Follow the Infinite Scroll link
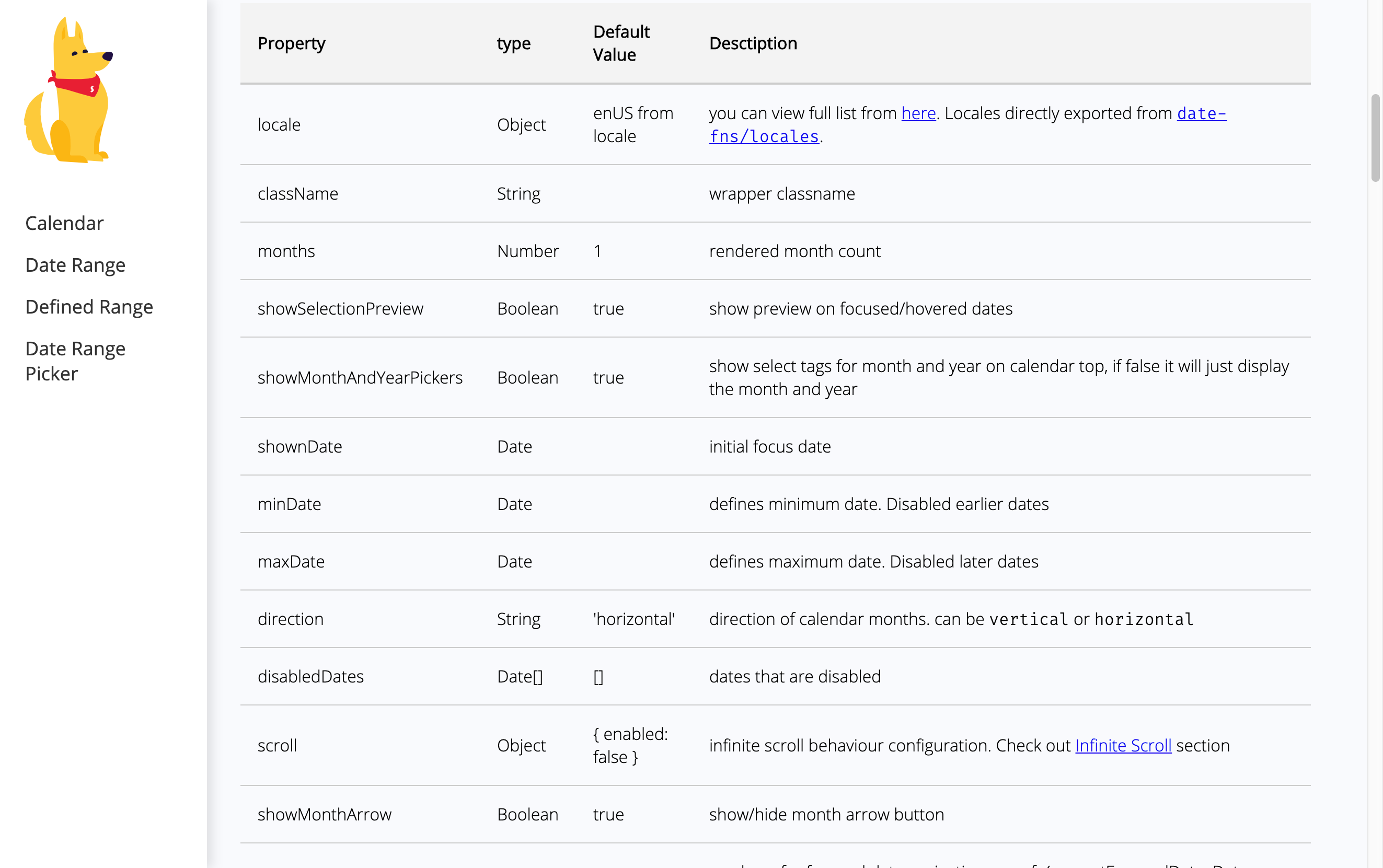 pyautogui.click(x=1122, y=745)
